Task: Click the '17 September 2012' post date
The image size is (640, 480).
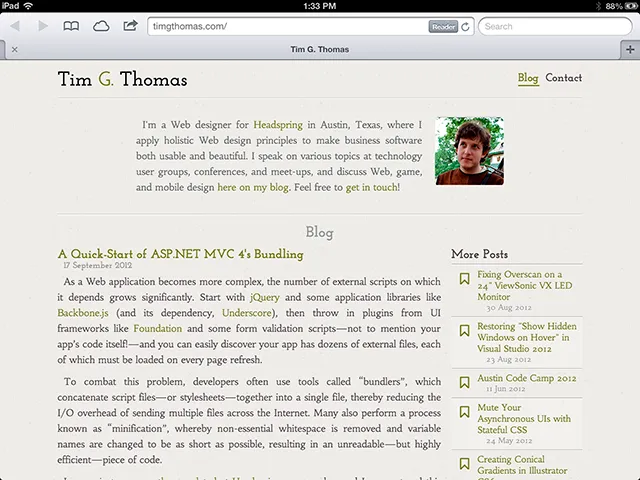Action: [98, 265]
